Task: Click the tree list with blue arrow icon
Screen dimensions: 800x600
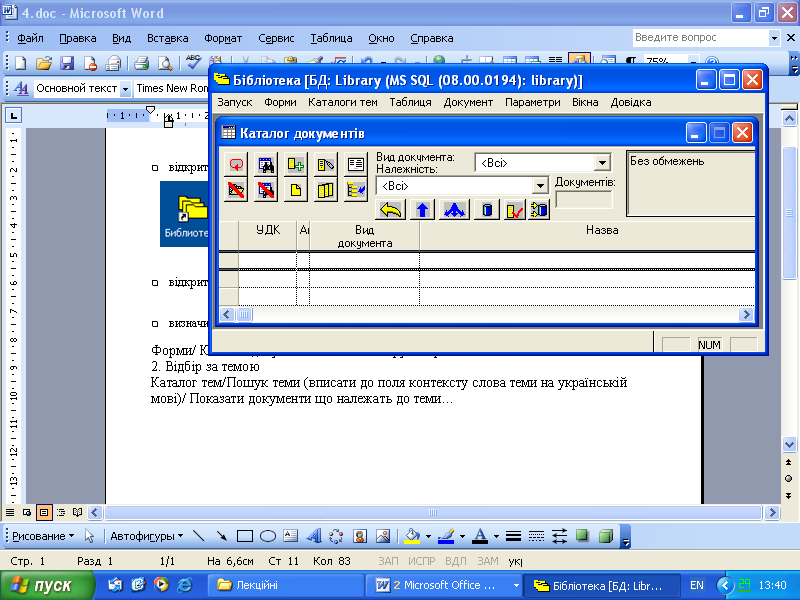Action: click(356, 190)
